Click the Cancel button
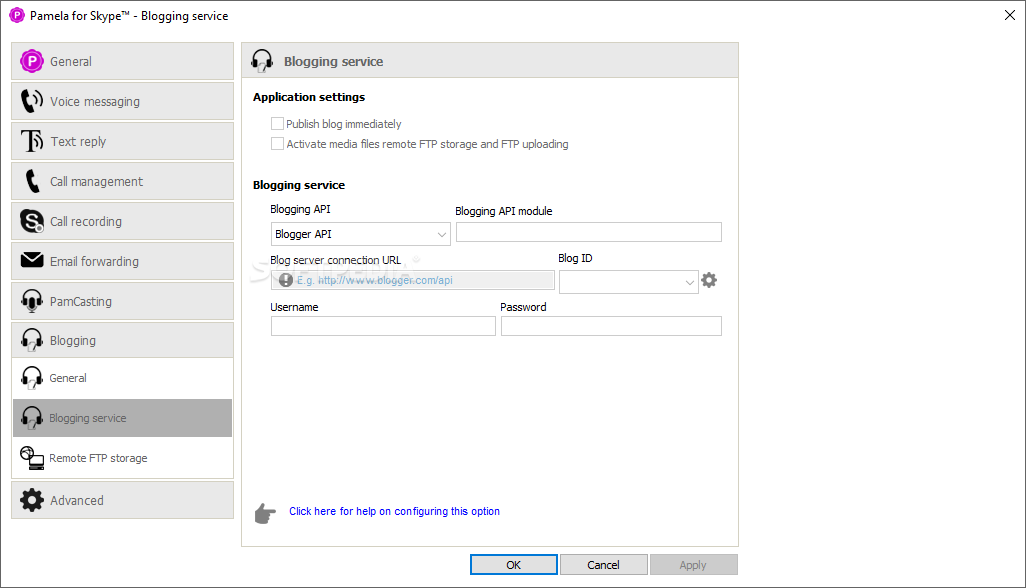Viewport: 1026px width, 588px height. tap(603, 564)
